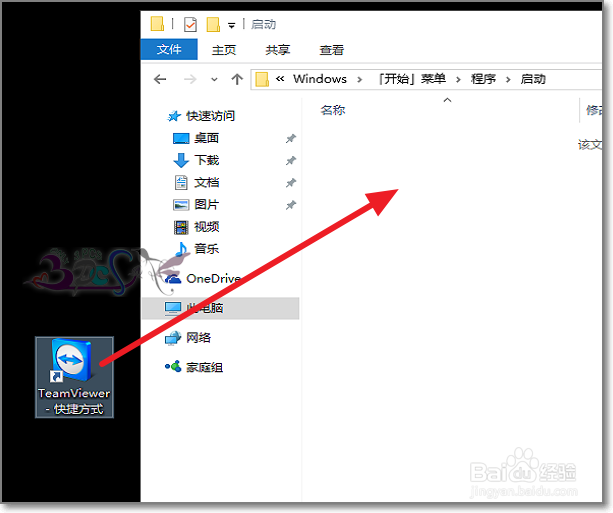Switch to the 共享 ribbon tab
Image resolution: width=613 pixels, height=513 pixels.
278,50
